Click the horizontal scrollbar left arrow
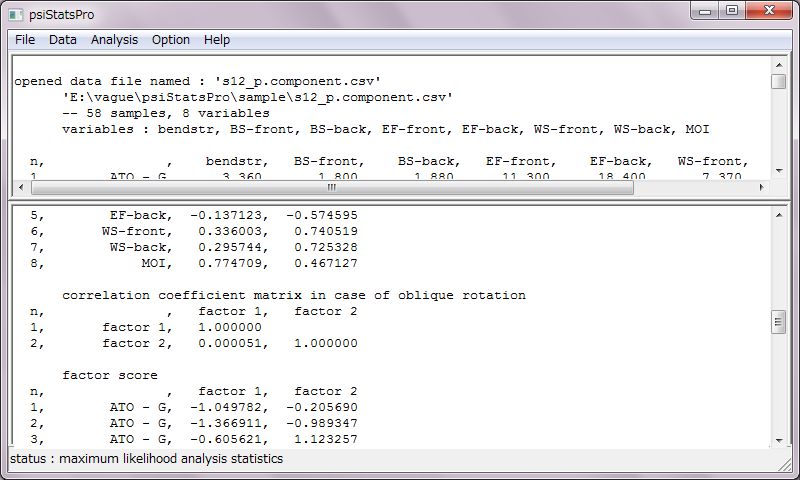The height and width of the screenshot is (480, 800). (x=21, y=188)
